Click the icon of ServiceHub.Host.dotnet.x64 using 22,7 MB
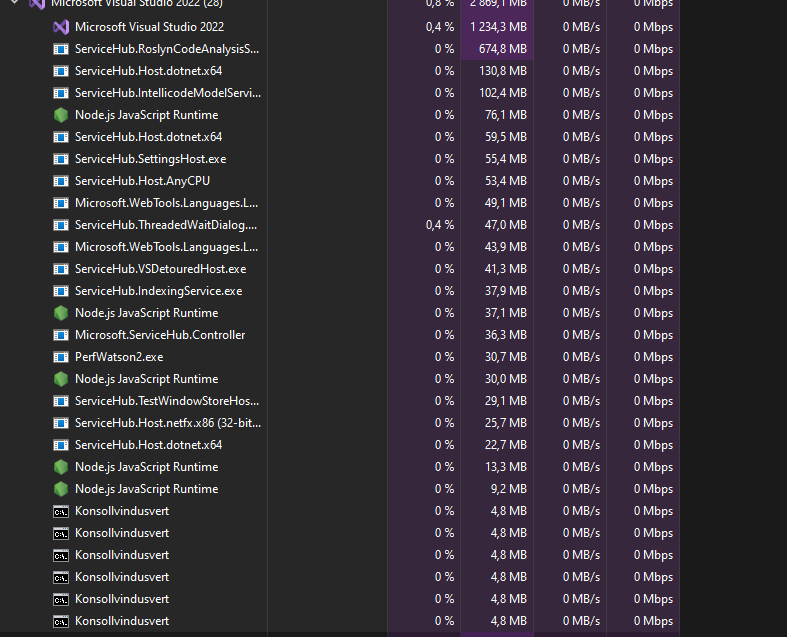The height and width of the screenshot is (637, 787). (61, 445)
